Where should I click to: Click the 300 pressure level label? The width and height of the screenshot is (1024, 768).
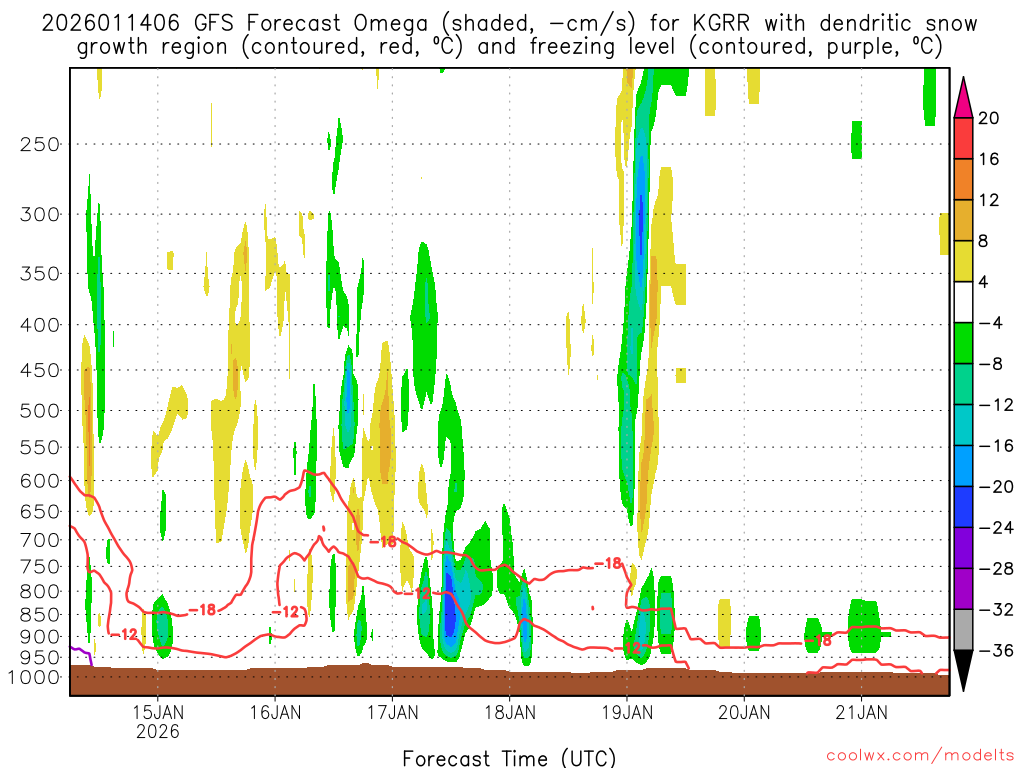pos(40,214)
